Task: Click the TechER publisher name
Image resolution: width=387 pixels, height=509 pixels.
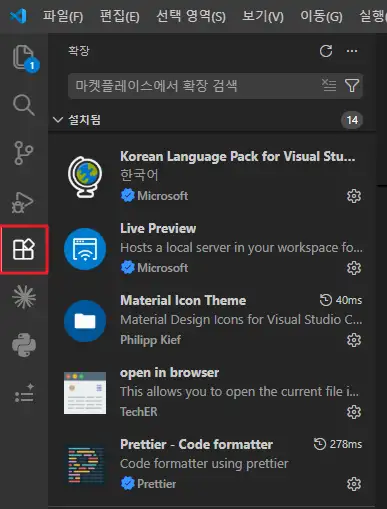Action: (139, 412)
